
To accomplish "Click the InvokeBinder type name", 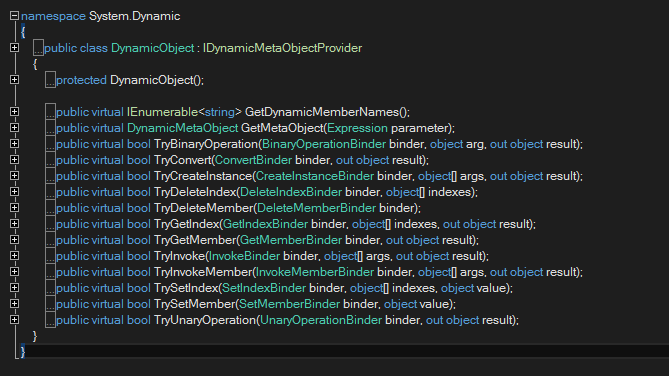I will (244, 256).
